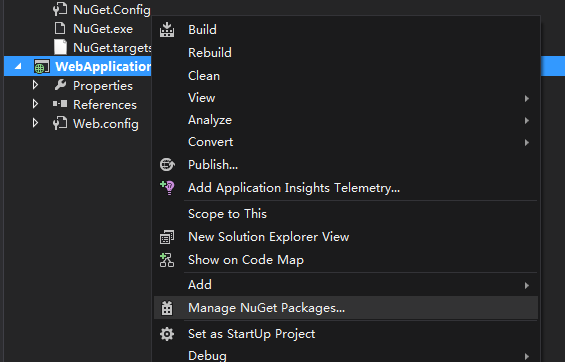565x362 pixels.
Task: Click the WebApplication project globe icon
Action: 42,67
